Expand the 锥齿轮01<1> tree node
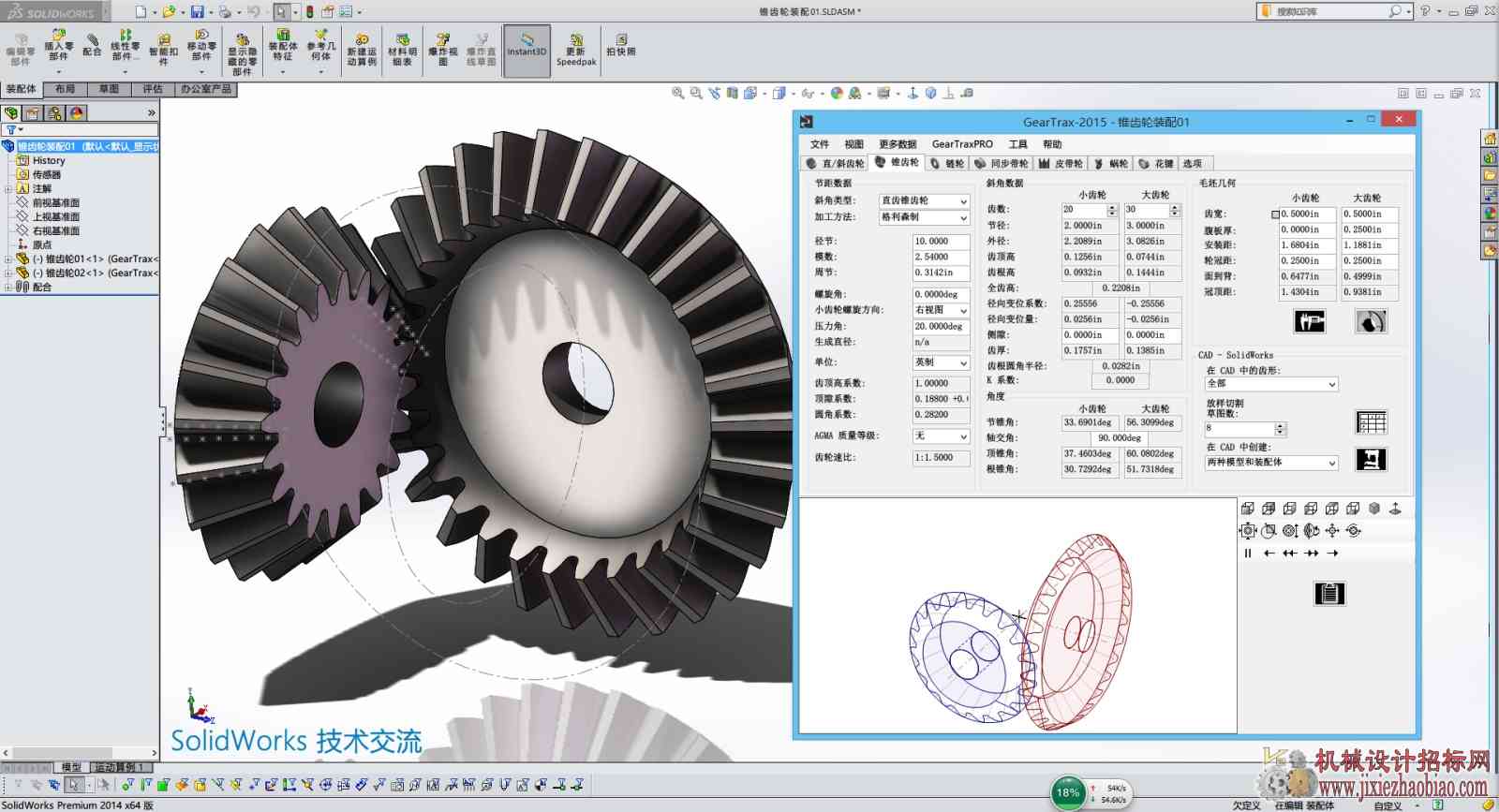Screen dimensions: 1499x812 coord(8,259)
